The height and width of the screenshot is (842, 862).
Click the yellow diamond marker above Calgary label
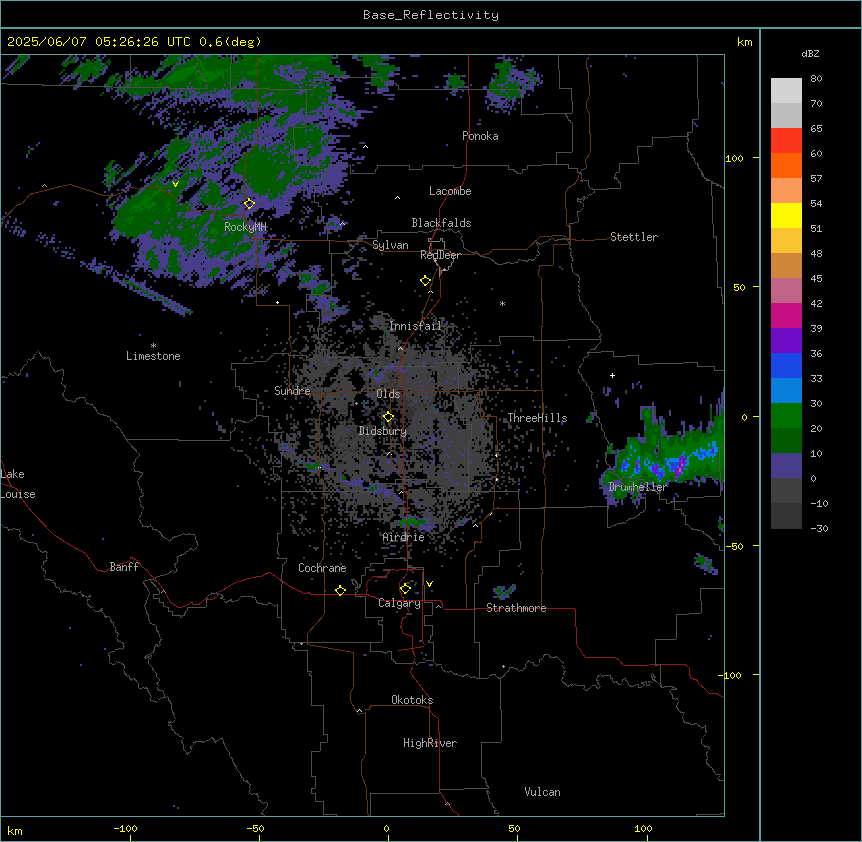(405, 589)
